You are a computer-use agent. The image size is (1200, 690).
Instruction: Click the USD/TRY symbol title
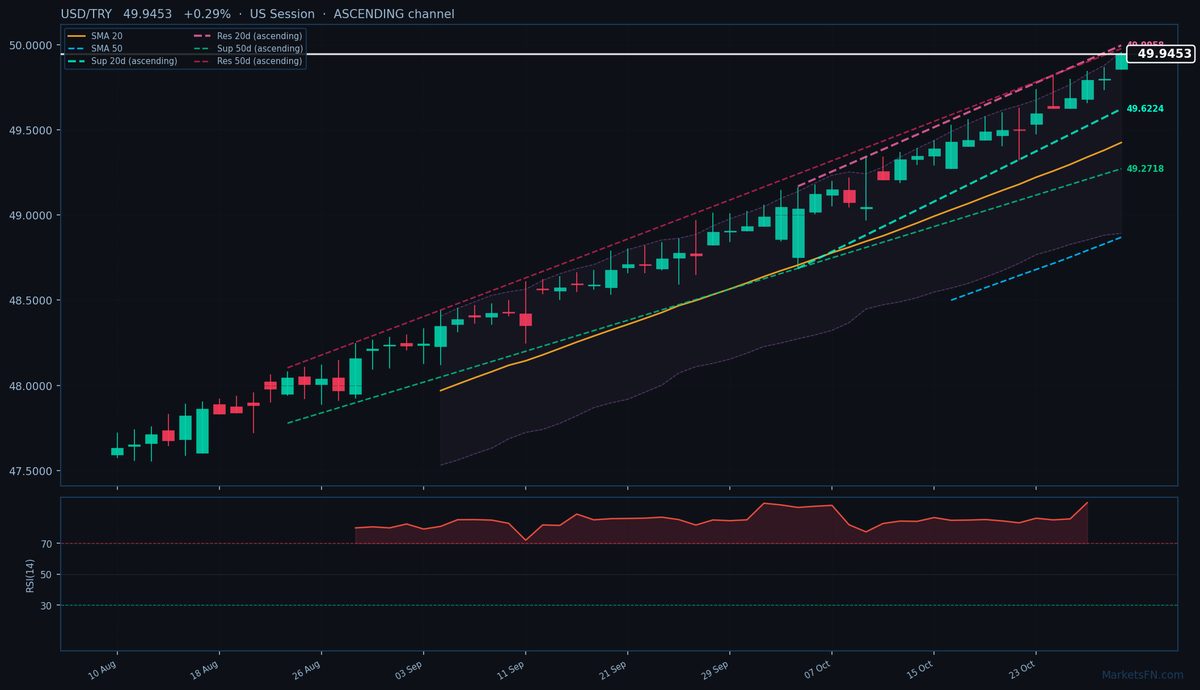tap(87, 14)
